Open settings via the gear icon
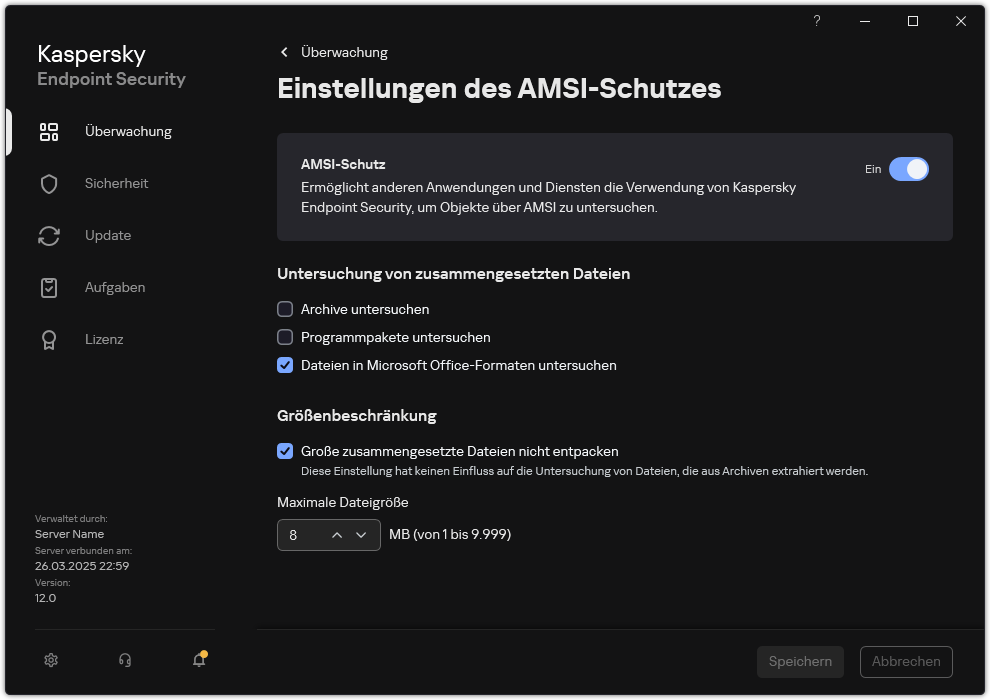Image resolution: width=990 pixels, height=700 pixels. pyautogui.click(x=51, y=660)
